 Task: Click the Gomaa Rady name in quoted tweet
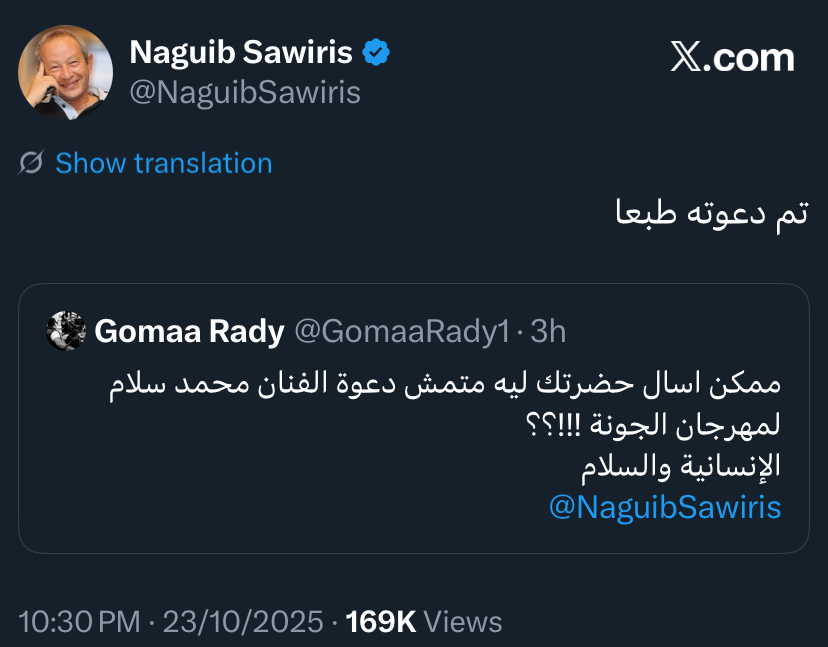click(x=189, y=331)
